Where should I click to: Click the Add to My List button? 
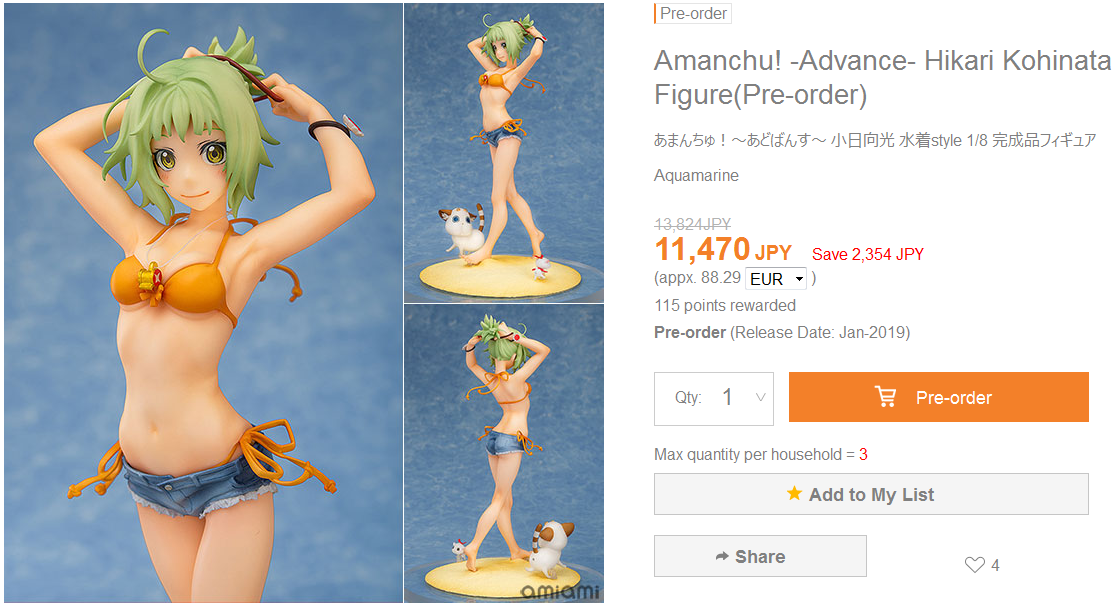[871, 494]
